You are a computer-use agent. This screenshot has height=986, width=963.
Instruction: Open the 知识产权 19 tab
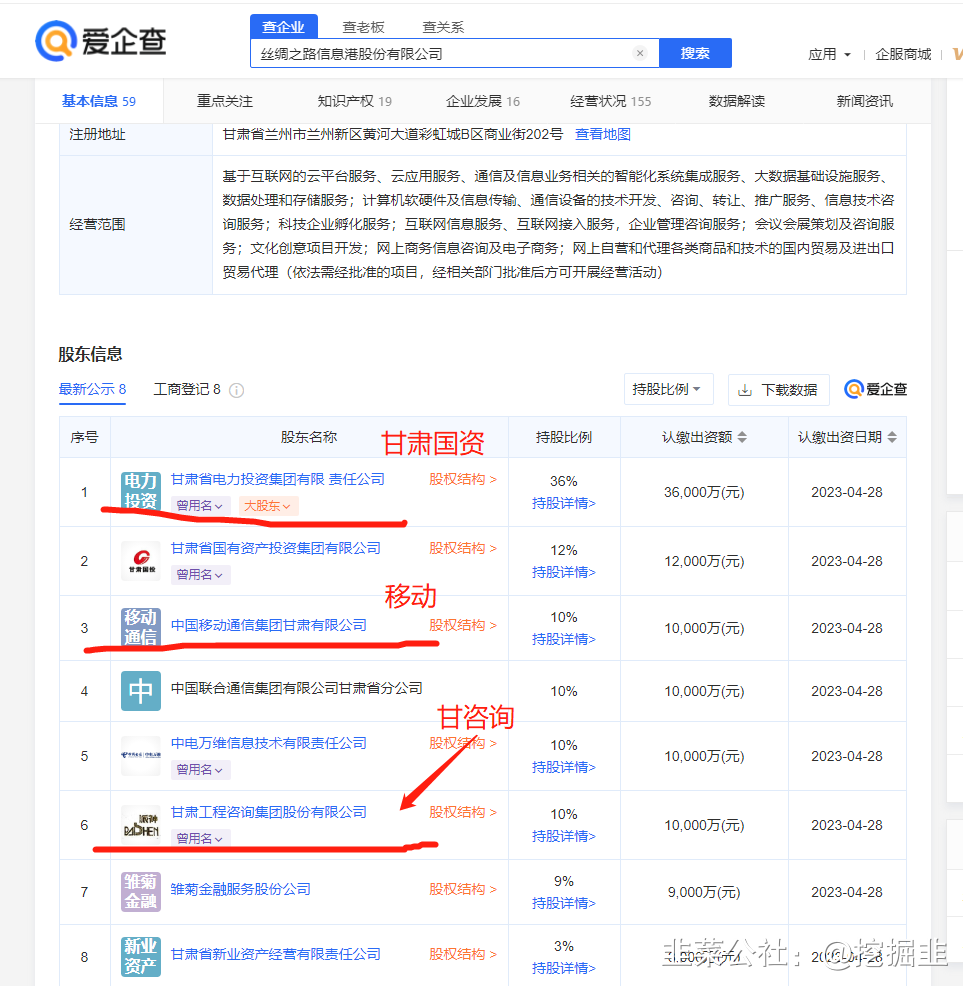[355, 101]
